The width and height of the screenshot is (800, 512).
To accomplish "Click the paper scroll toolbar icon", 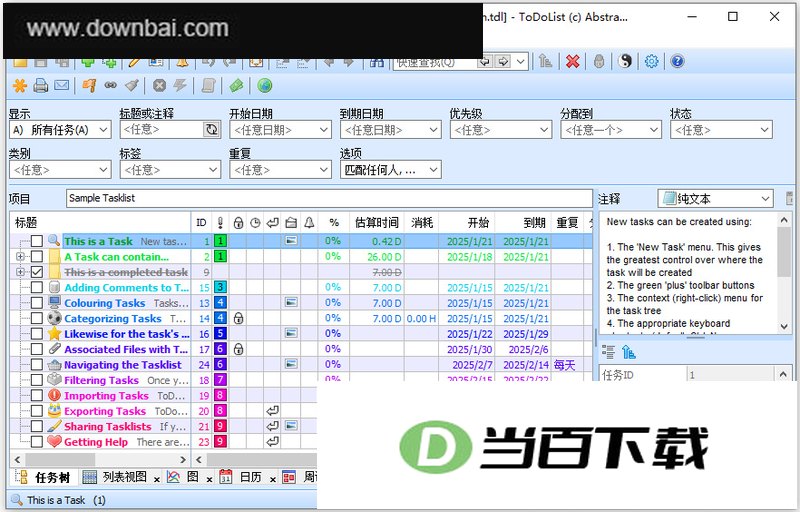I will click(x=208, y=86).
